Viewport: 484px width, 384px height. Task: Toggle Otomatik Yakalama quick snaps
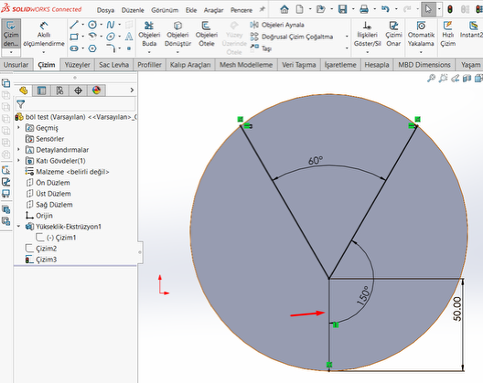tap(421, 34)
